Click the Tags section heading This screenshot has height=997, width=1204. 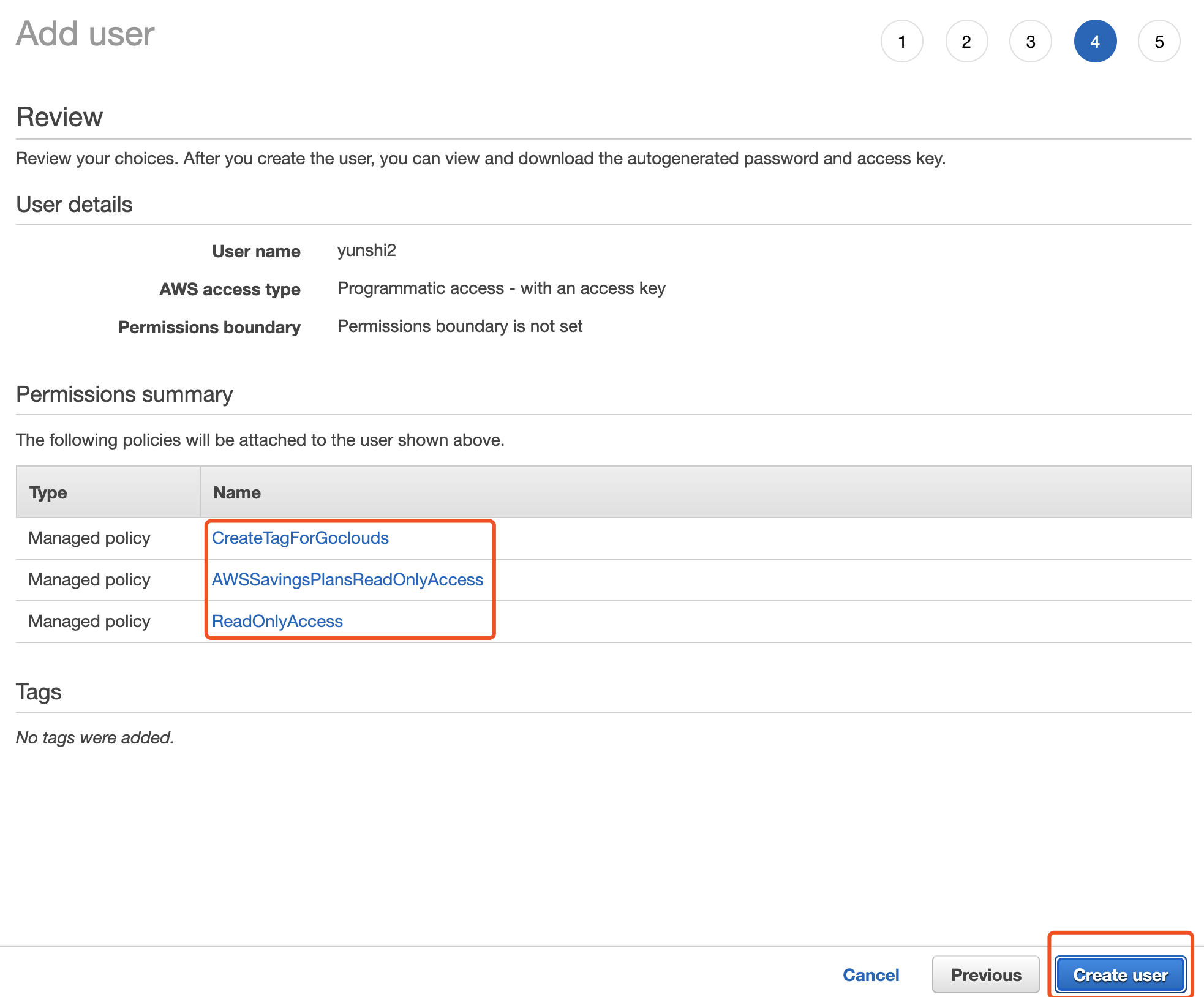point(39,692)
